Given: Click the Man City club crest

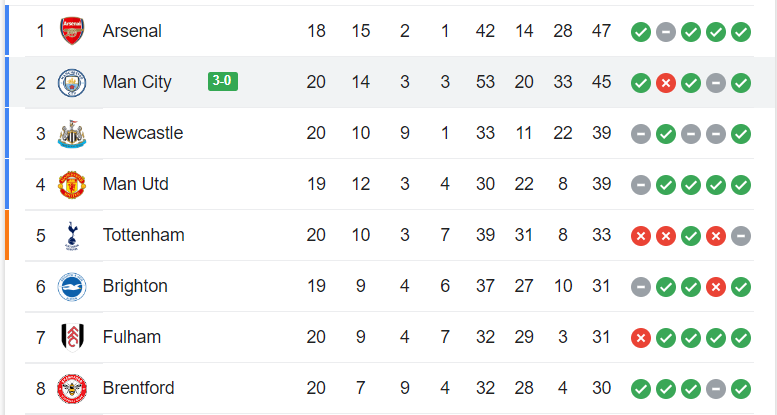Looking at the screenshot, I should coord(71,82).
